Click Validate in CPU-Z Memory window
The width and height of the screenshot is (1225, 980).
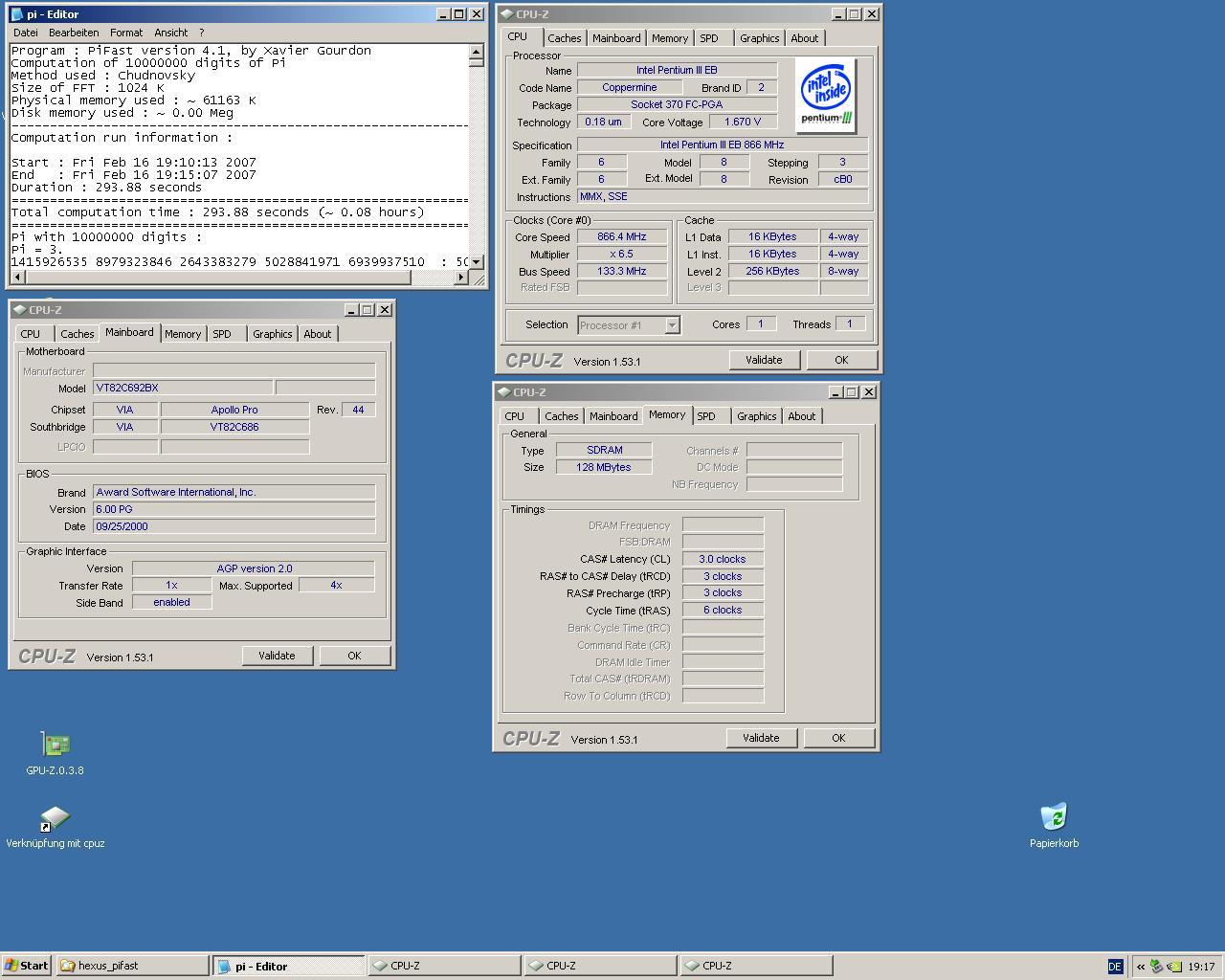761,738
